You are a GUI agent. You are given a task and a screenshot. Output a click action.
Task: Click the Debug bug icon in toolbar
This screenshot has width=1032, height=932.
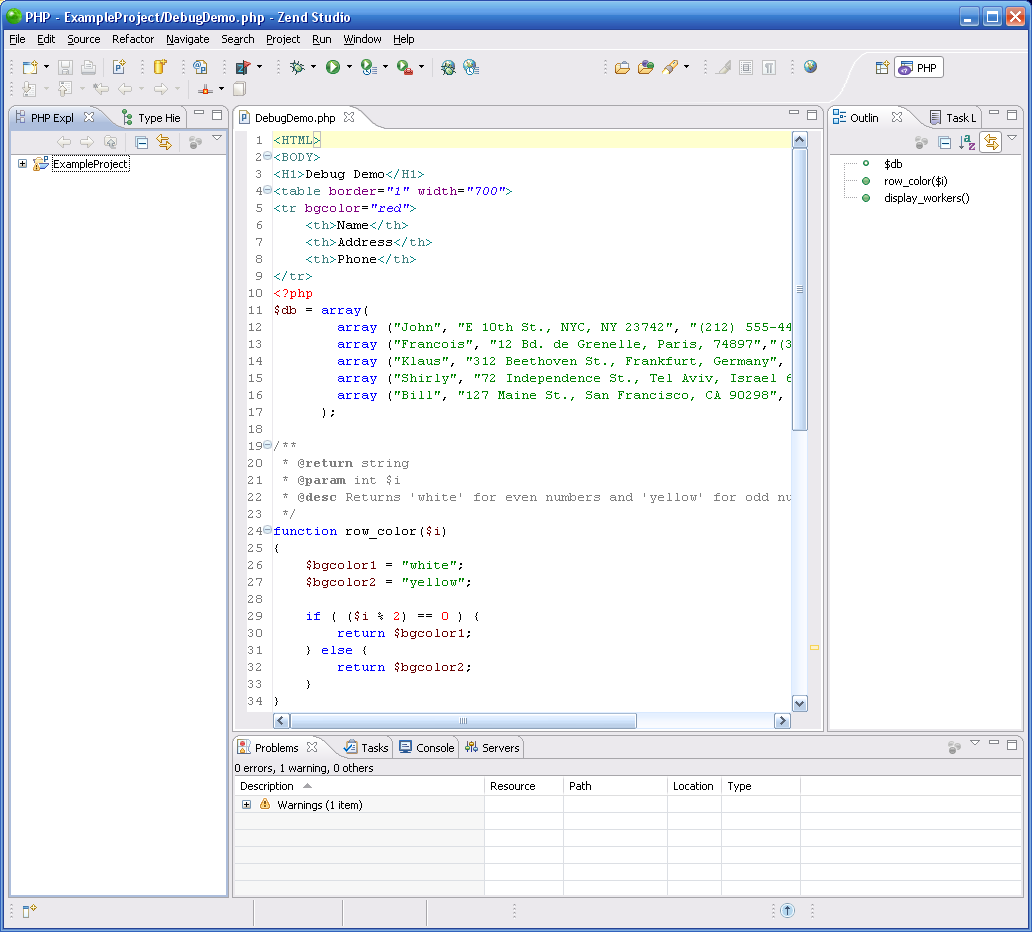click(296, 67)
